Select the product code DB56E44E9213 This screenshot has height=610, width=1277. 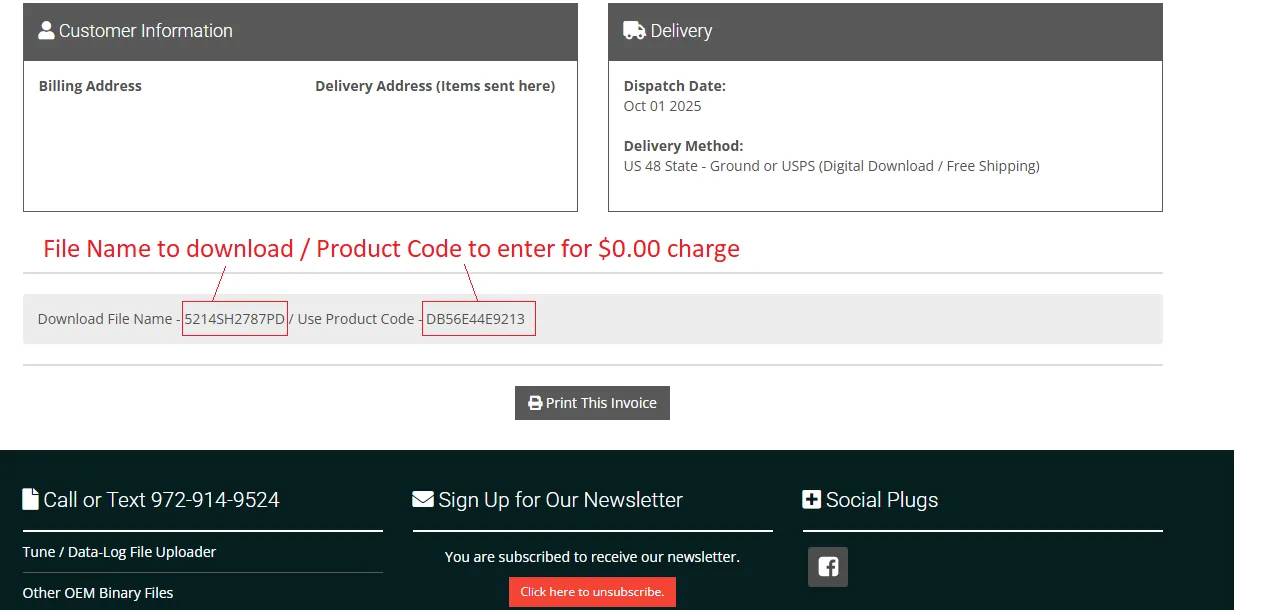pyautogui.click(x=476, y=319)
